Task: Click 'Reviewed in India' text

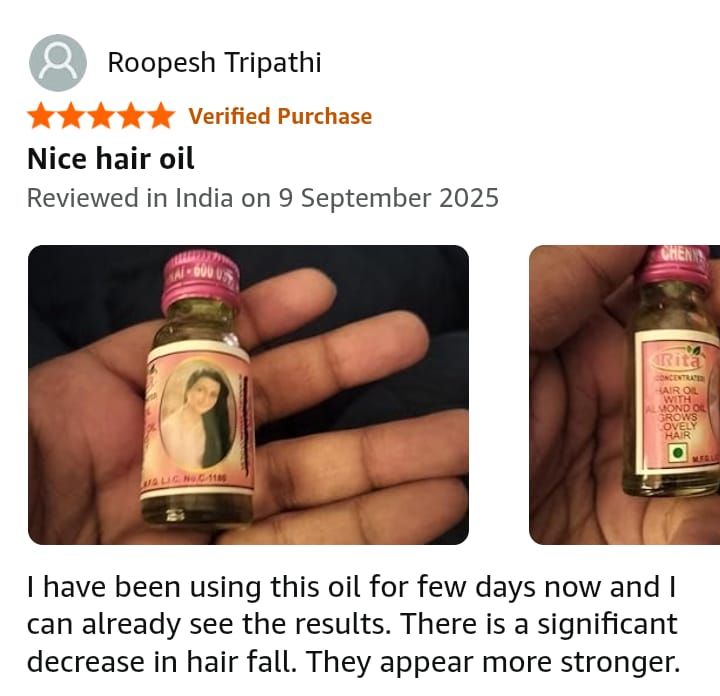Action: 130,198
